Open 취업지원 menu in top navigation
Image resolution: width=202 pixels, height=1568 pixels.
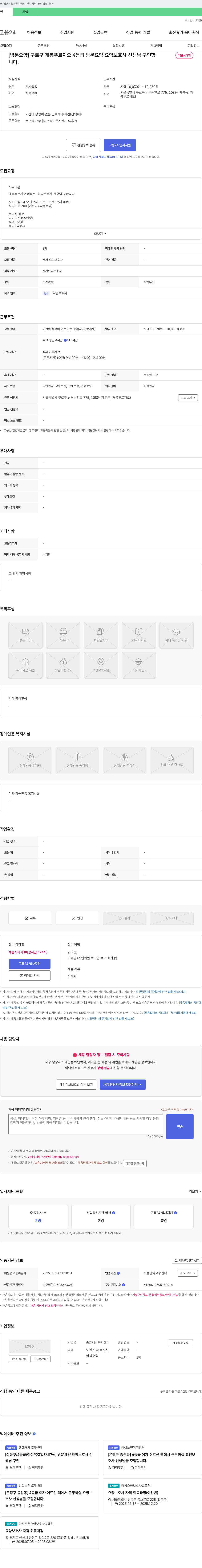pyautogui.click(x=67, y=32)
